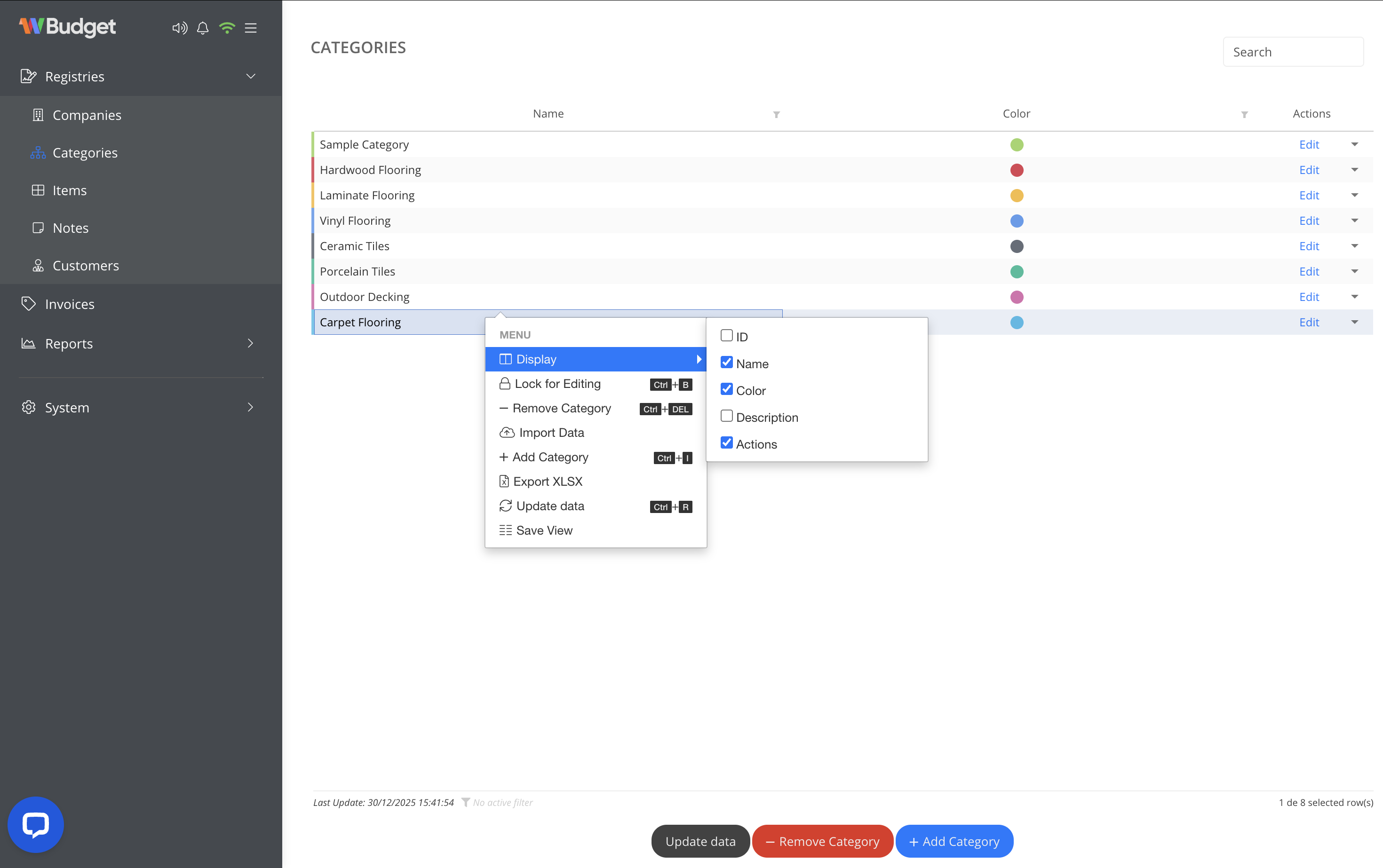The image size is (1383, 868).
Task: Open the Items section
Action: point(69,190)
